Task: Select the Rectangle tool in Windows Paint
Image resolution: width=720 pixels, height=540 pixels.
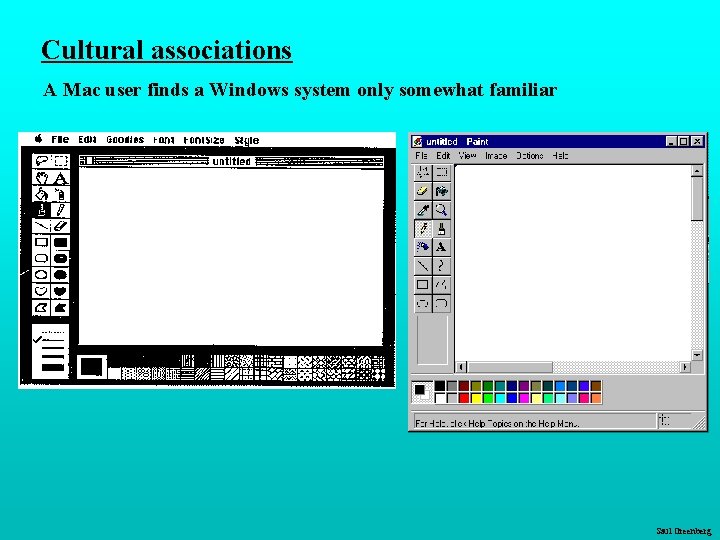Action: pos(423,285)
